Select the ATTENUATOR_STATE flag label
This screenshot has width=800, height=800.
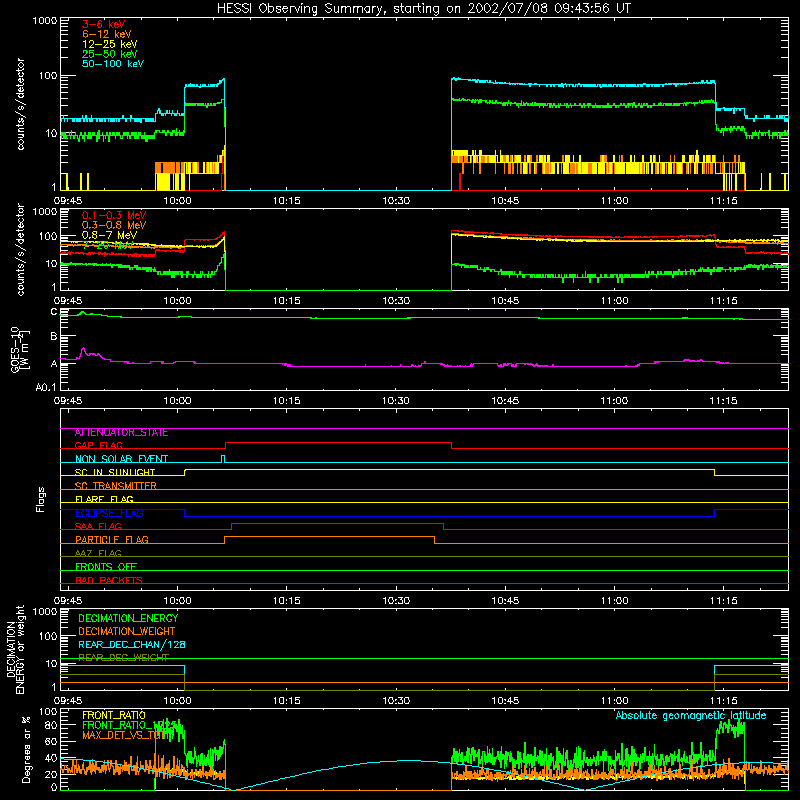[x=121, y=433]
